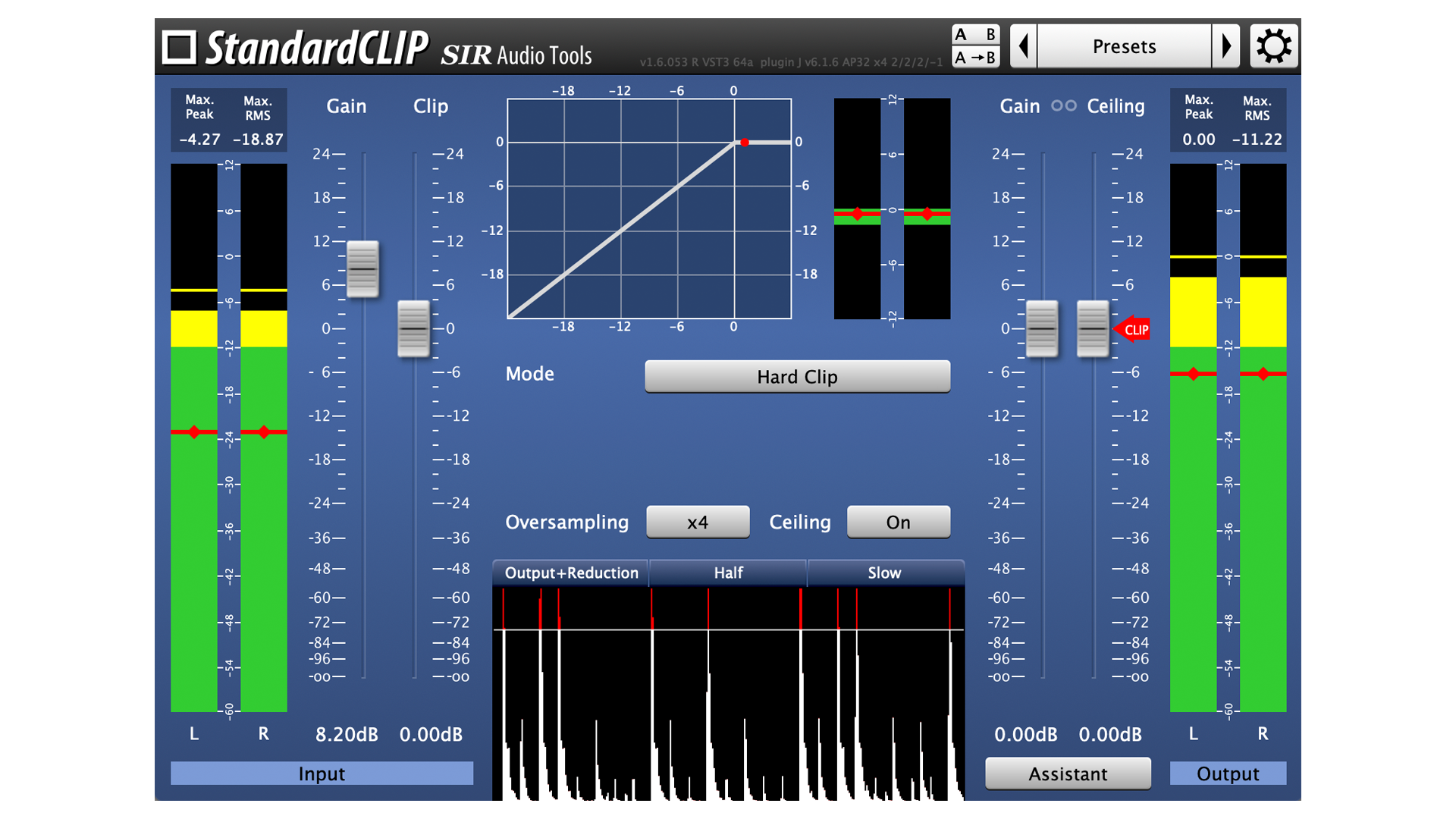Screen dimensions: 1456x819
Task: Toggle the Ceiling On button
Action: click(x=898, y=522)
